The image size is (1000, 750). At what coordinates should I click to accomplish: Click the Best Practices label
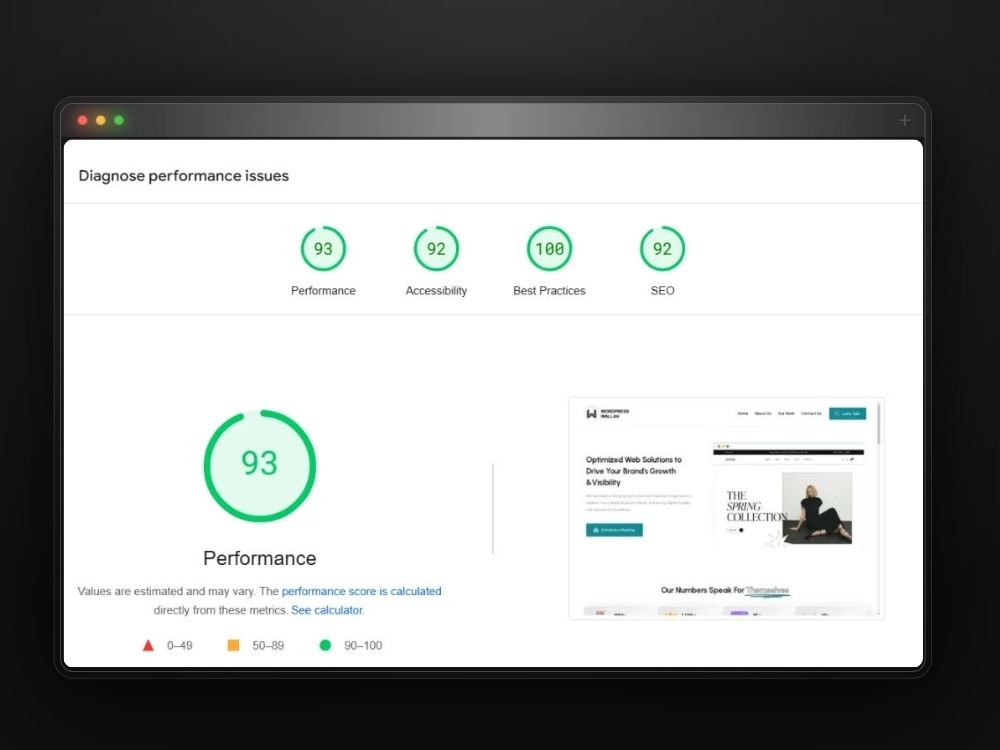(549, 291)
